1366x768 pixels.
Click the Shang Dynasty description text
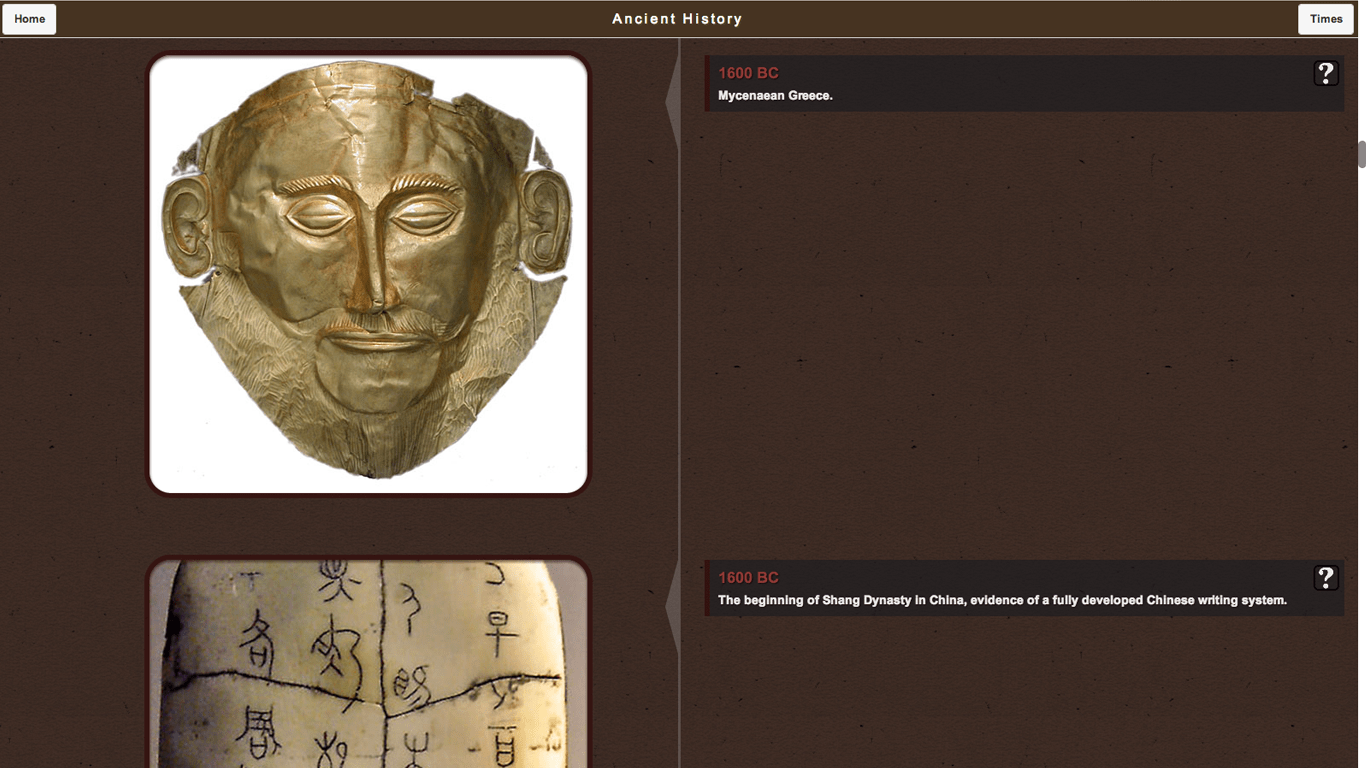point(1002,601)
